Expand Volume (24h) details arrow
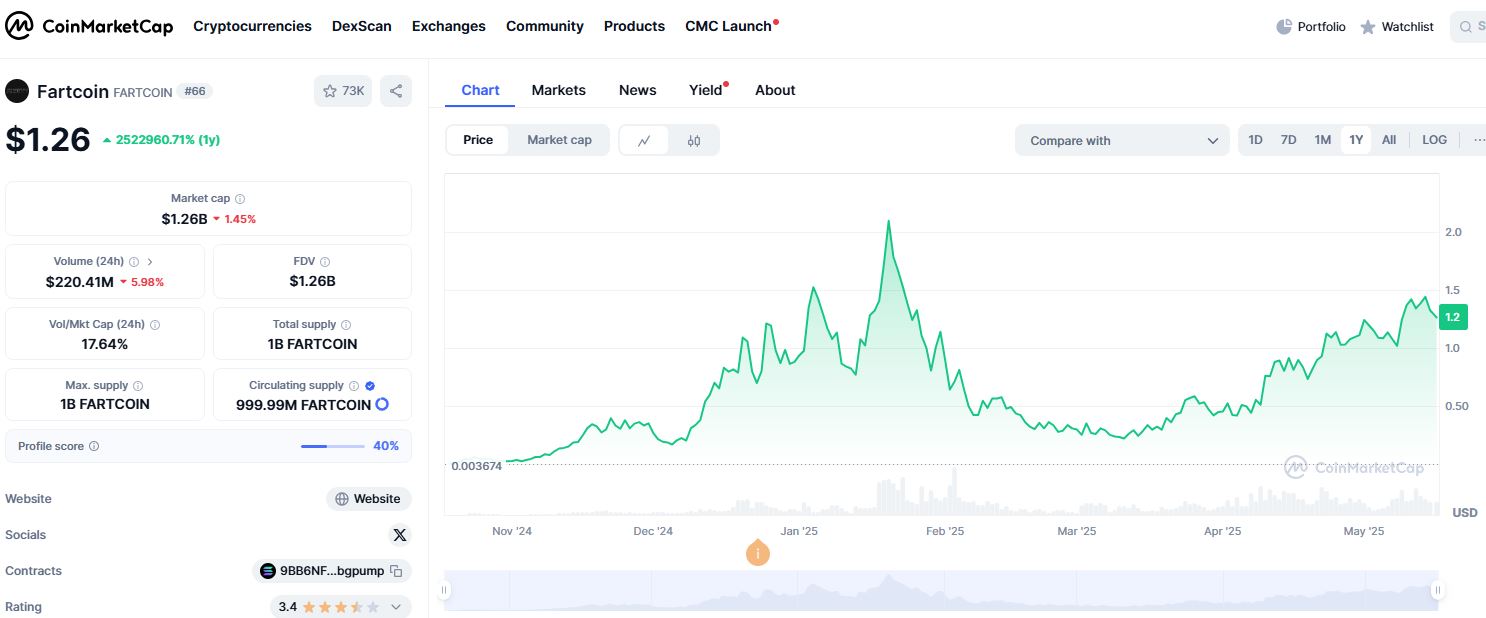The height and width of the screenshot is (618, 1486). coord(150,261)
